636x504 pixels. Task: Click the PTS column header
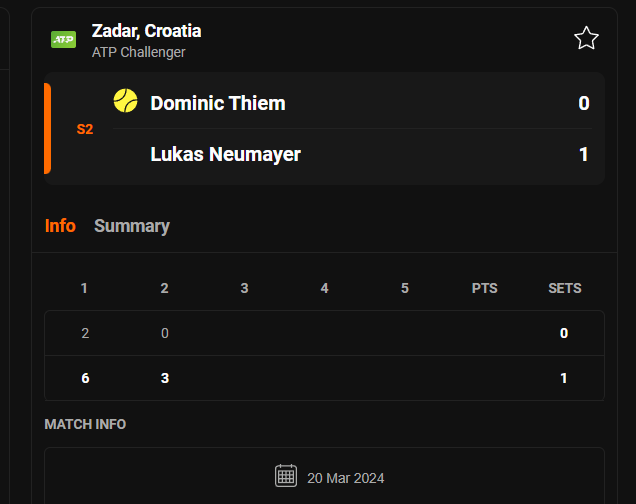pyautogui.click(x=485, y=288)
